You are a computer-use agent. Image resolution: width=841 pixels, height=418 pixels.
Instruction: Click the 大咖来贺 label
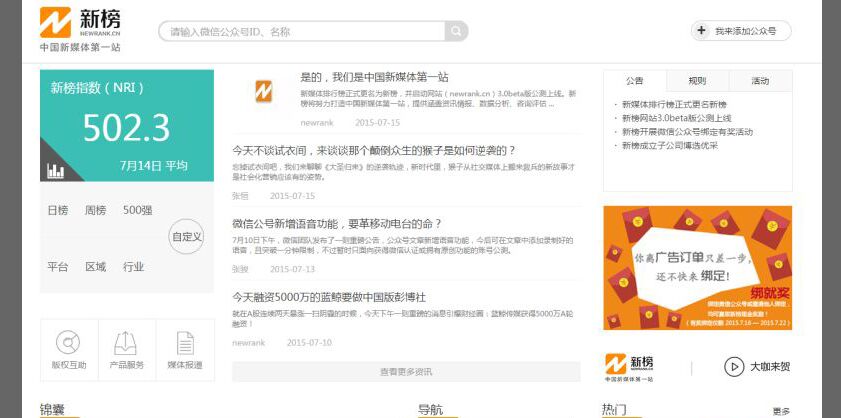(770, 367)
